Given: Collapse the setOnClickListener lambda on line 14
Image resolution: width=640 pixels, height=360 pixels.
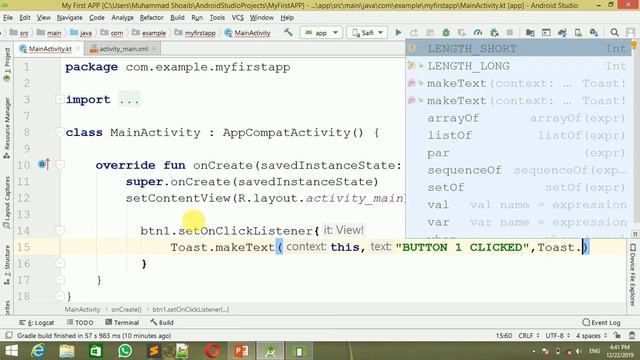Looking at the screenshot, I should [60, 231].
